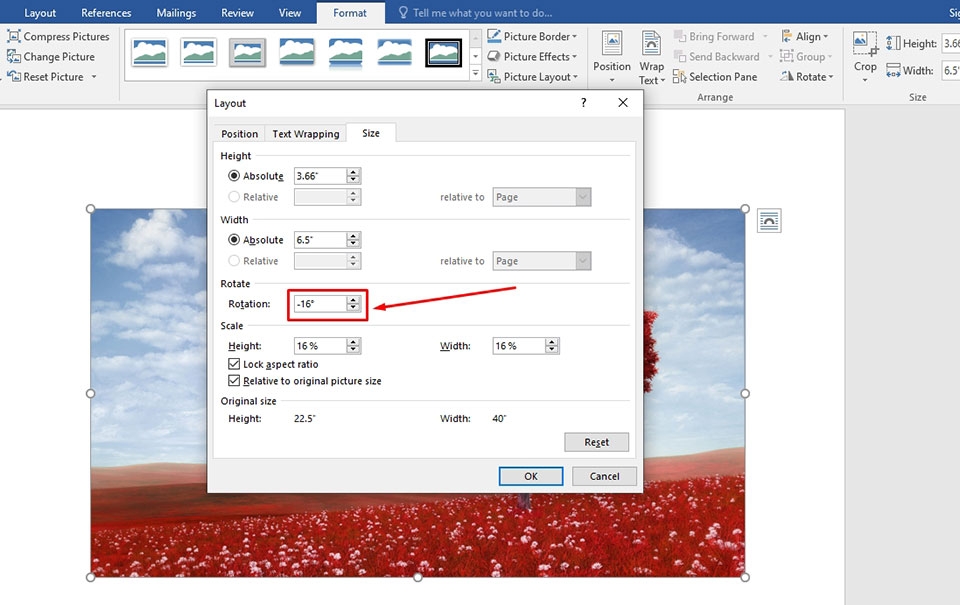Open the Position arrangement button
The image size is (960, 605).
[x=612, y=57]
